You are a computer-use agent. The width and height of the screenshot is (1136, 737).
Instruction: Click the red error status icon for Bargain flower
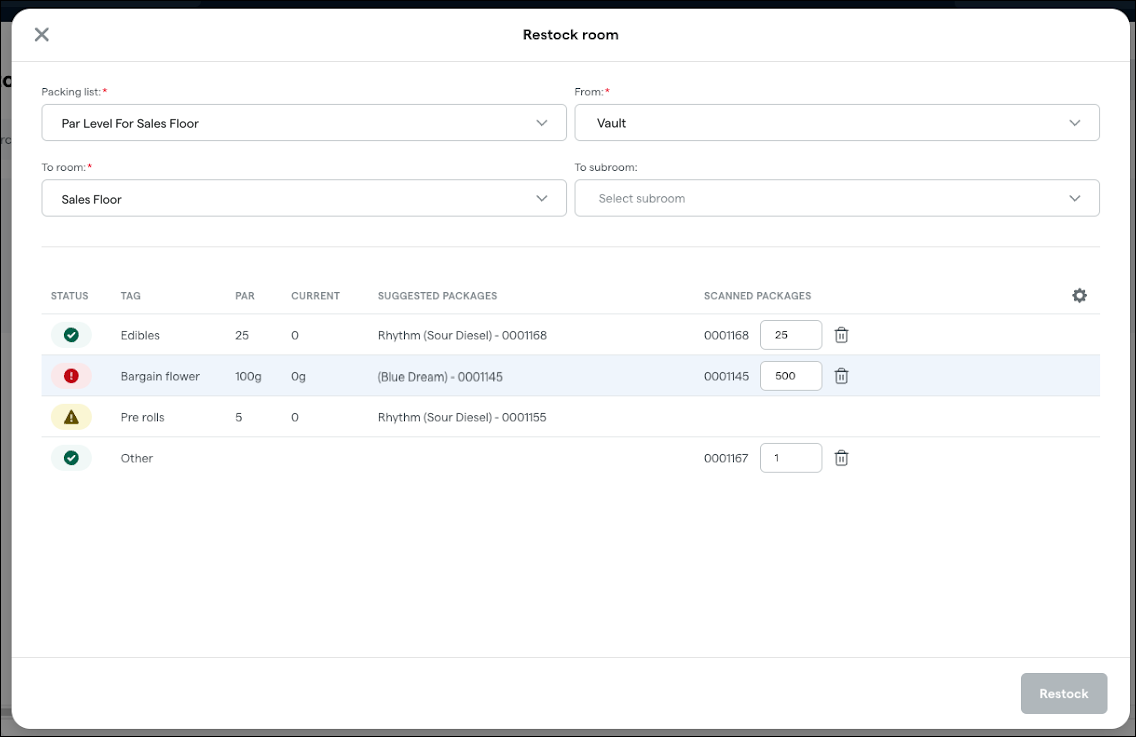[x=71, y=375]
